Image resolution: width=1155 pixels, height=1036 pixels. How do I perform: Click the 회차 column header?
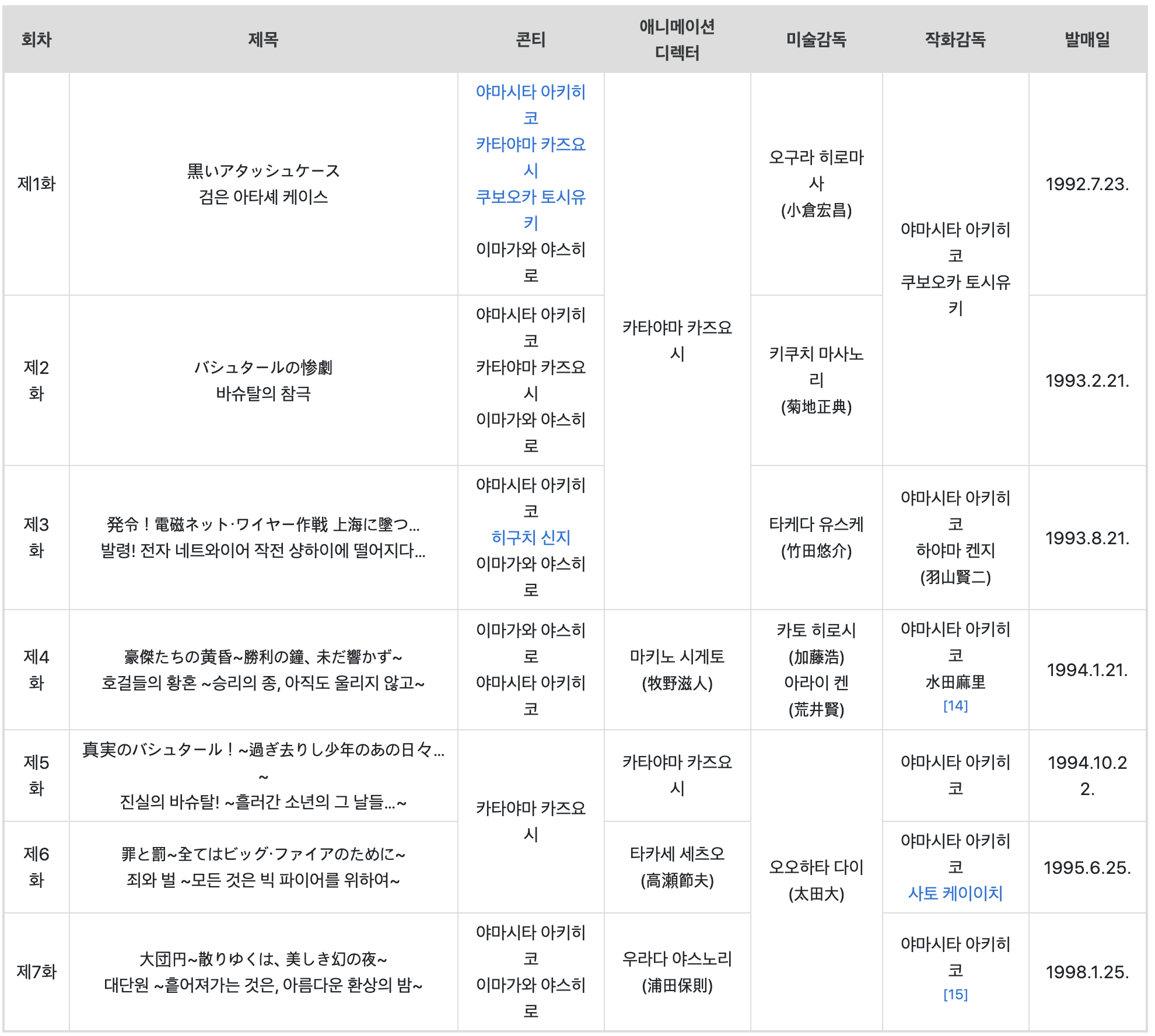pos(36,40)
